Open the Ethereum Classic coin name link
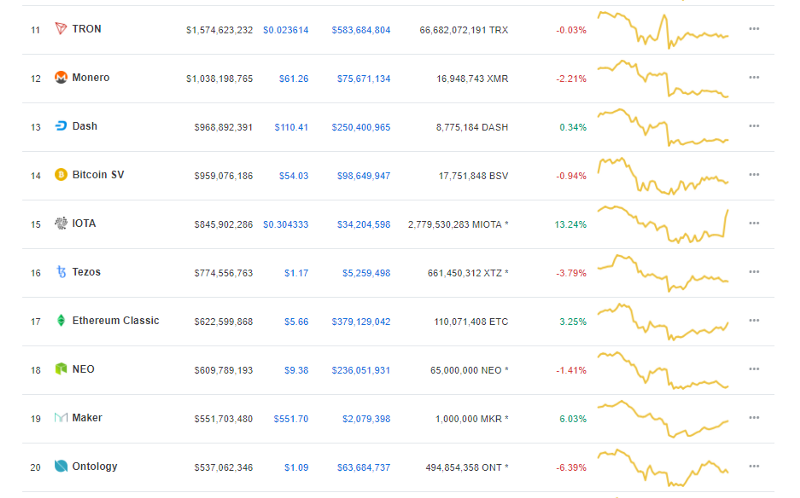This screenshot has width=800, height=498. (115, 320)
